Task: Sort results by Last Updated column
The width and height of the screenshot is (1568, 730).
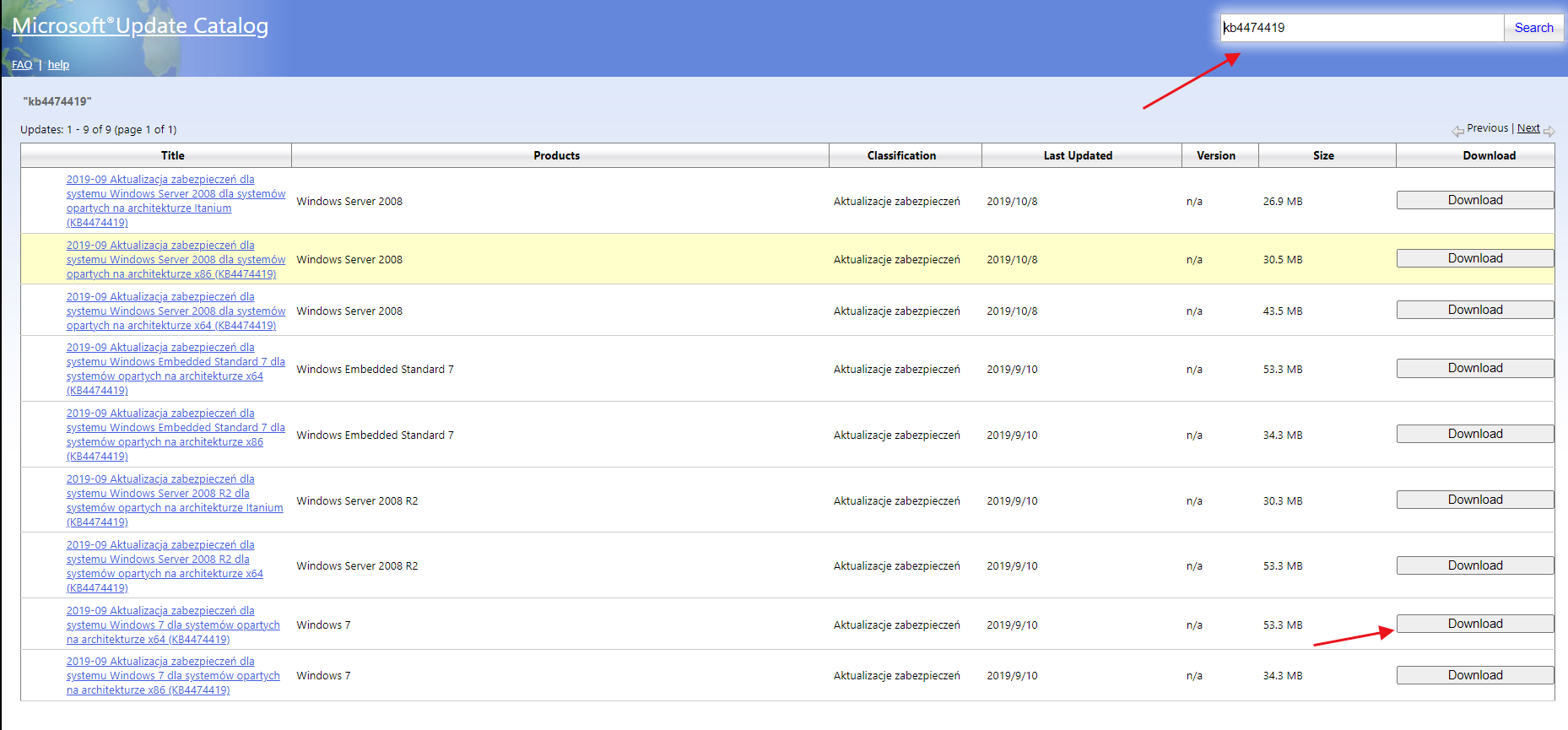Action: pos(1078,155)
